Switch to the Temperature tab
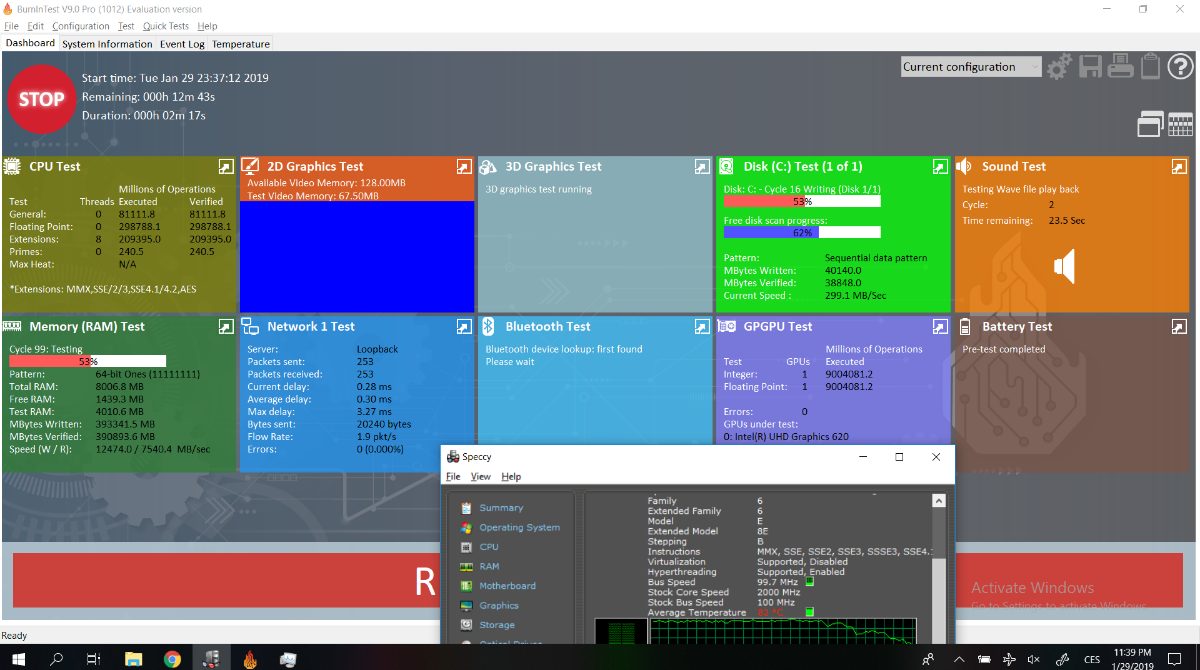1200x670 pixels. pyautogui.click(x=241, y=44)
